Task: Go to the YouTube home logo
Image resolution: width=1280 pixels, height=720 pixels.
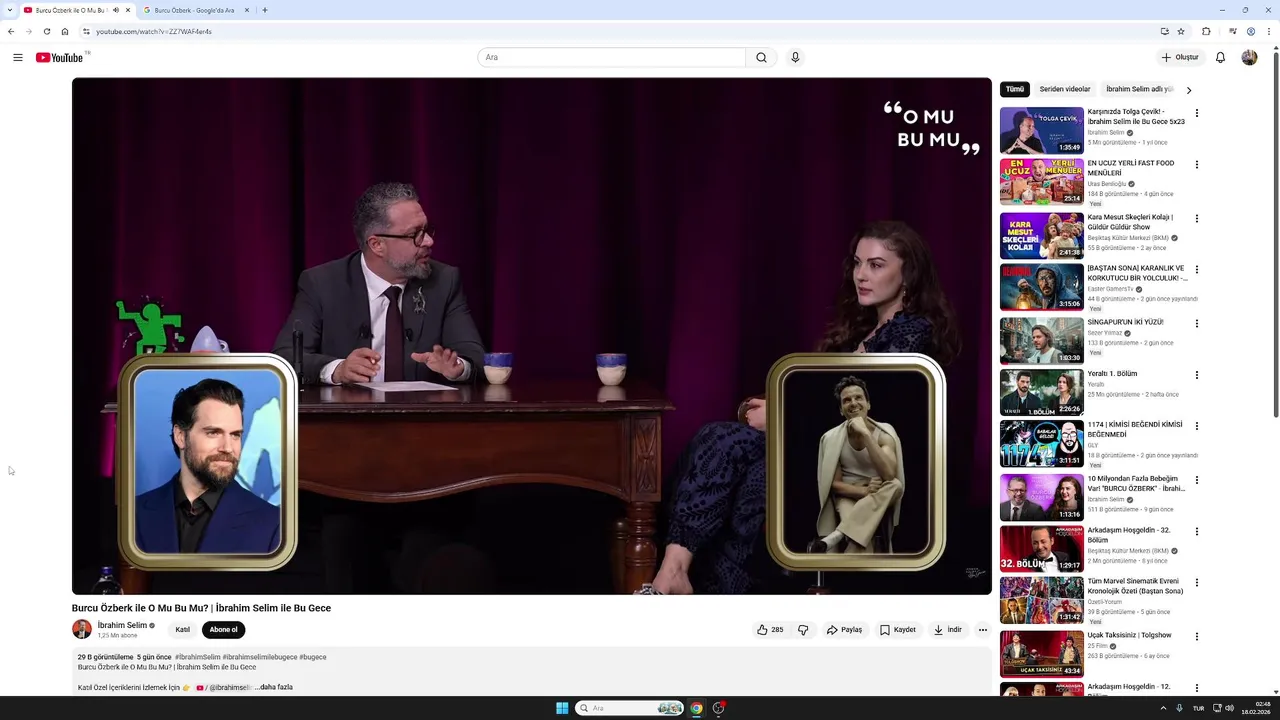Action: (60, 57)
